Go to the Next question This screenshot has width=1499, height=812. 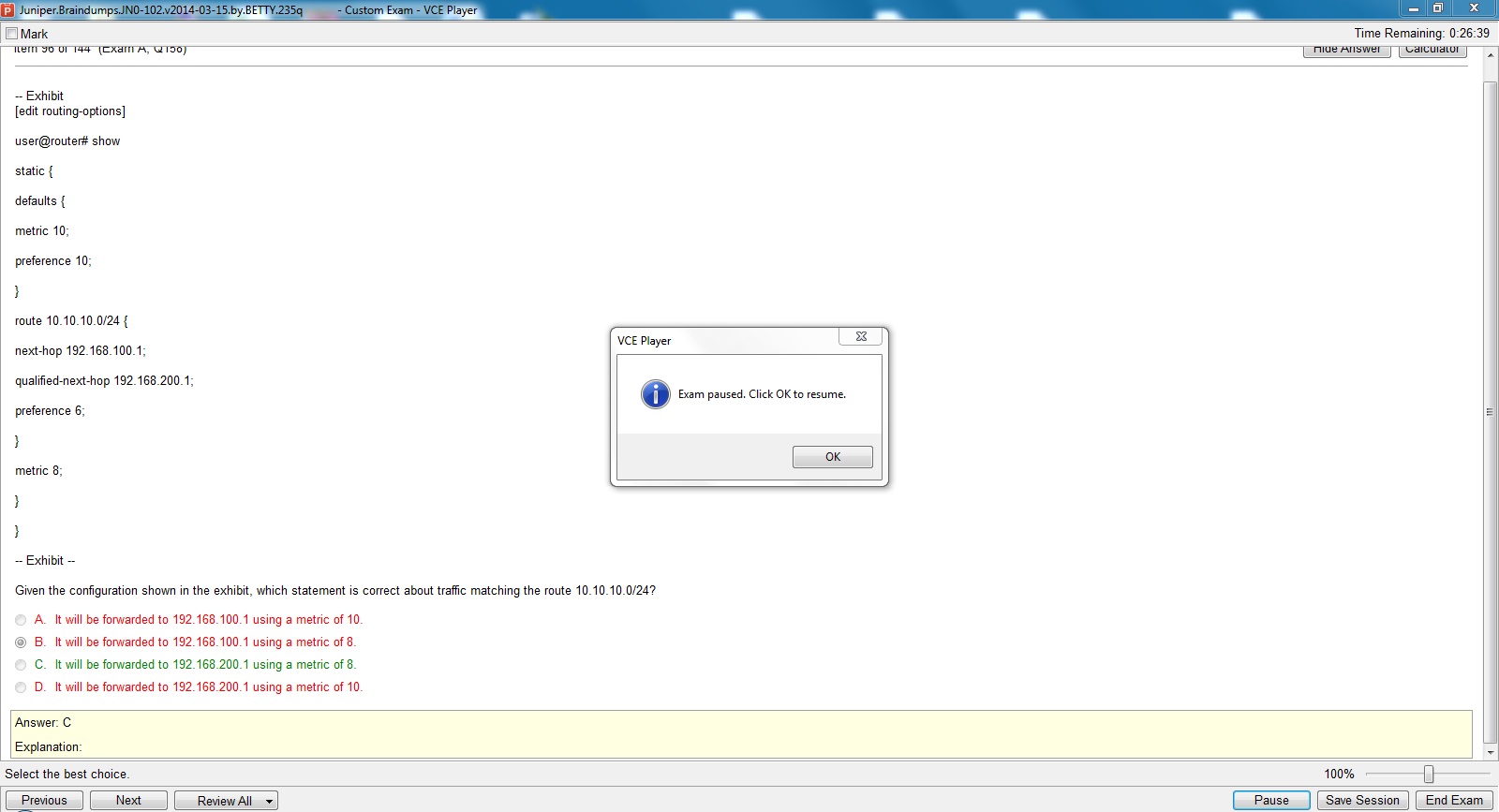pos(128,801)
